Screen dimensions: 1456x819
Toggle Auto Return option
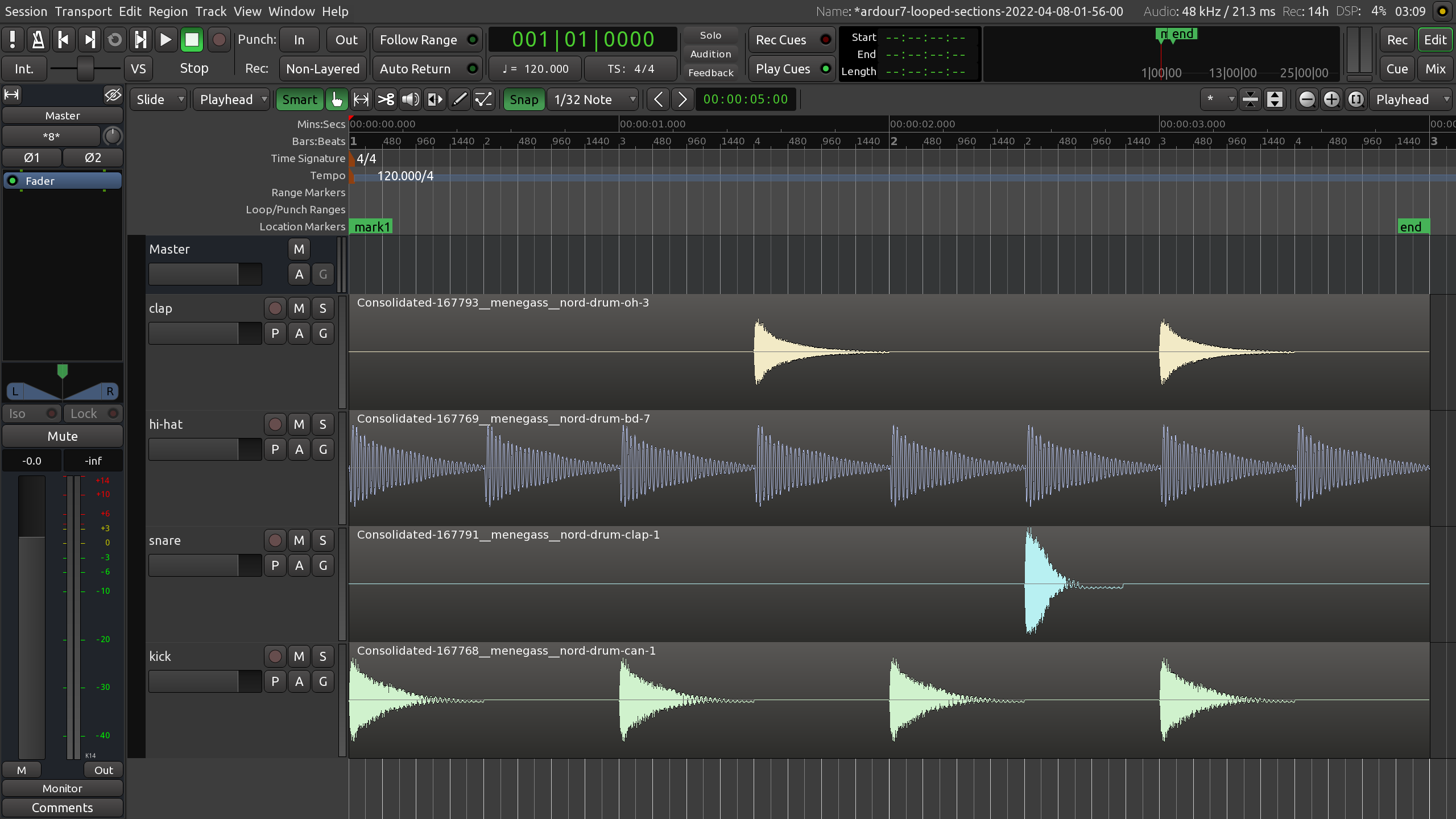click(x=427, y=69)
